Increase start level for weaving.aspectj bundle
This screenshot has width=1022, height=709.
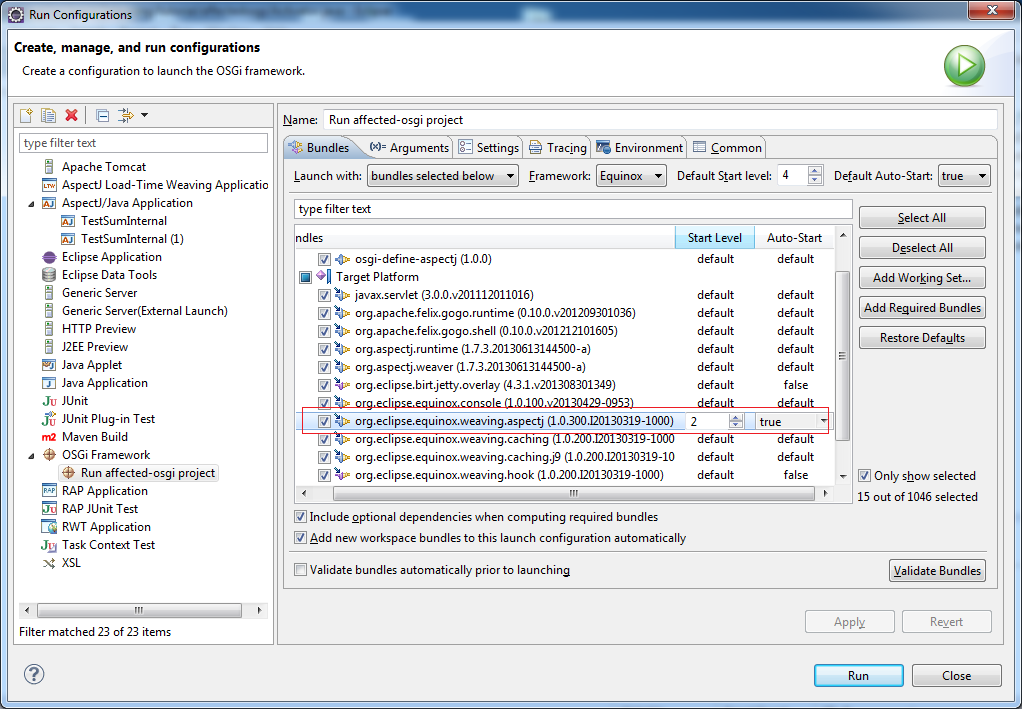(x=736, y=418)
